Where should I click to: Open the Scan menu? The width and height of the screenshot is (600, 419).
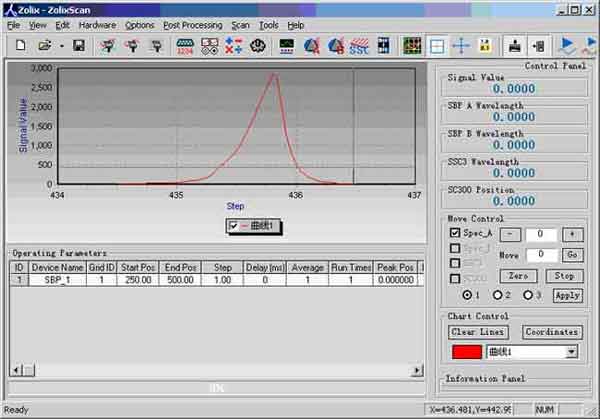click(x=240, y=24)
